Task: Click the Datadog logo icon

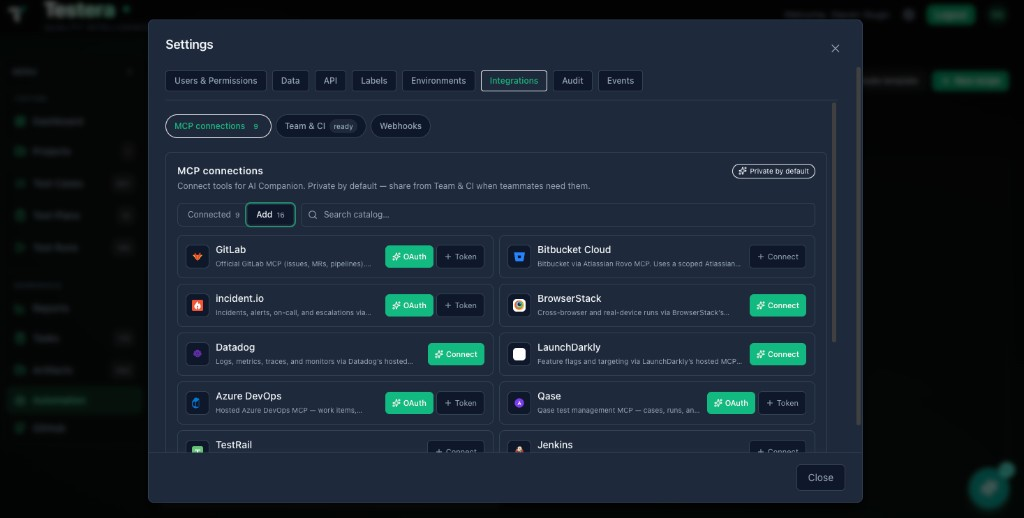Action: [x=197, y=354]
